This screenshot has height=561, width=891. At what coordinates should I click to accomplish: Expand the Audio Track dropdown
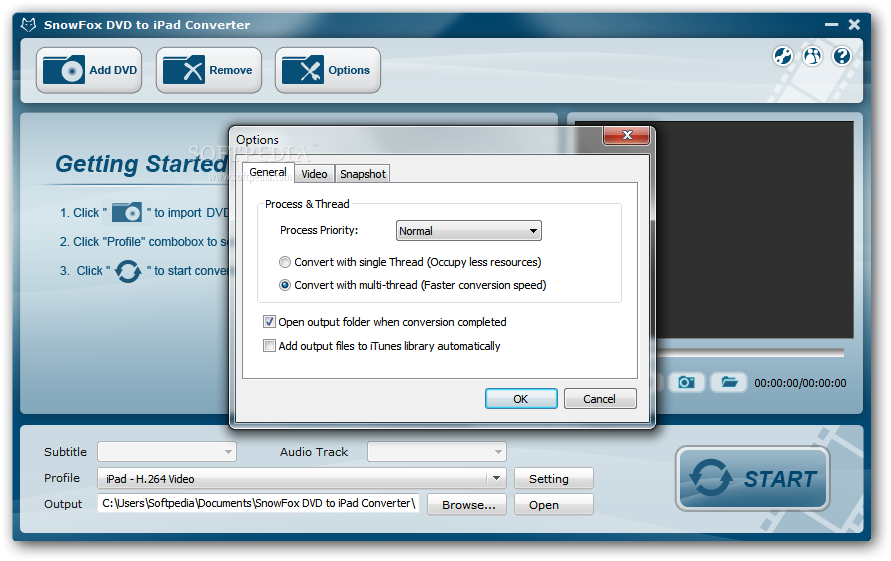437,452
